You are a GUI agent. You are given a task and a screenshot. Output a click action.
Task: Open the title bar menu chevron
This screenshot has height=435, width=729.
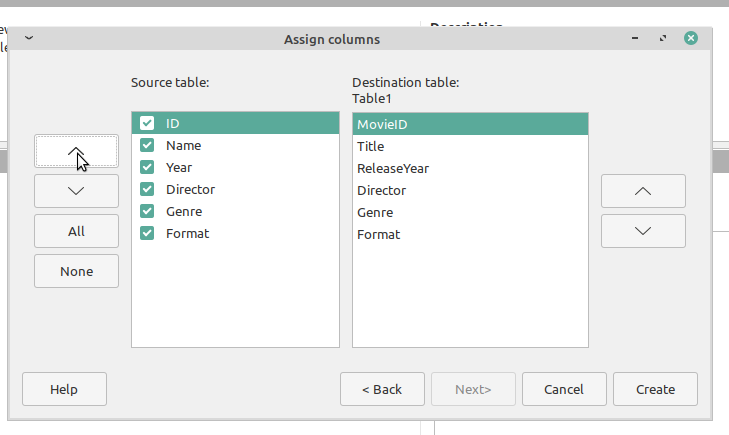click(28, 39)
